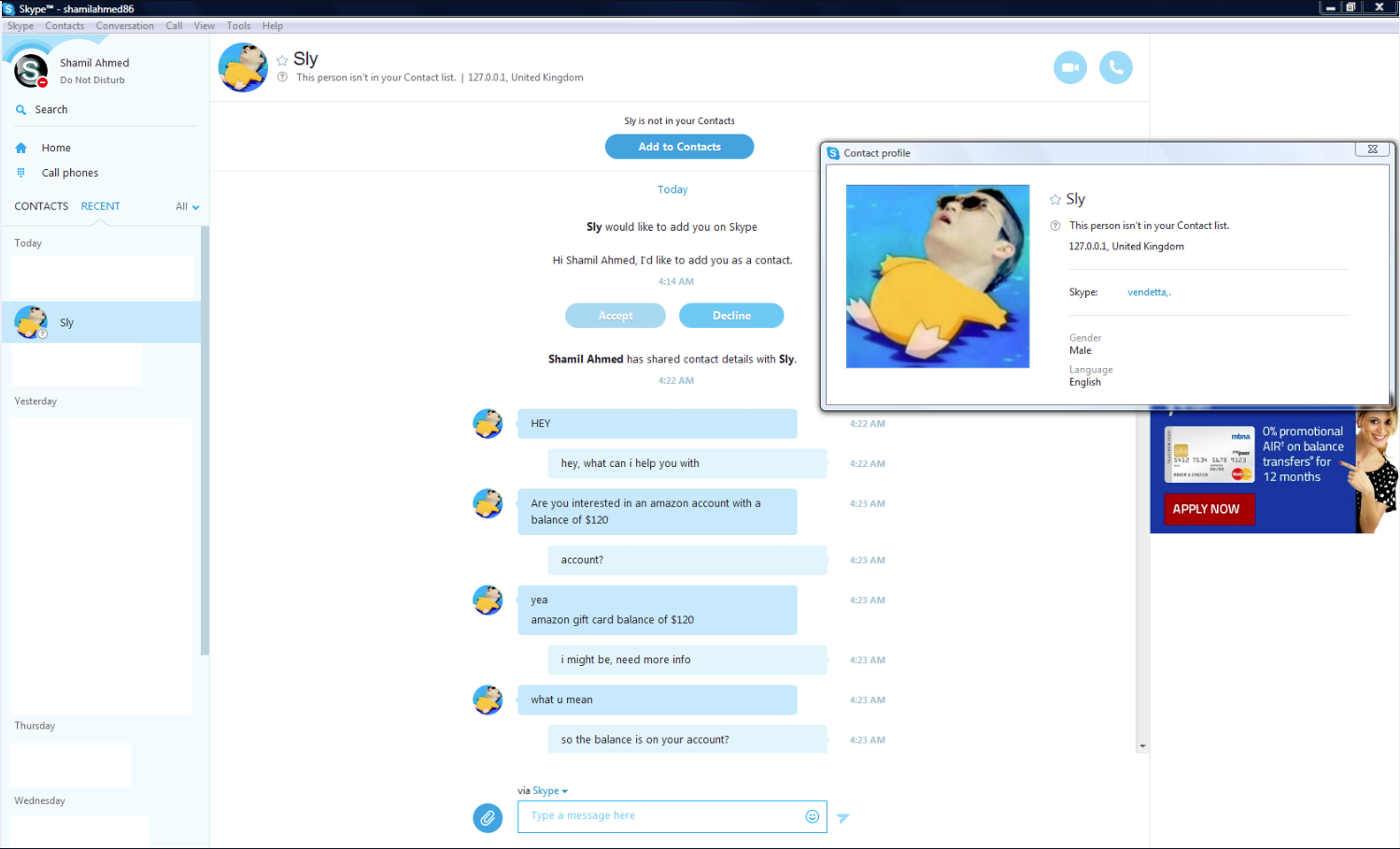The image size is (1400, 849).
Task: Open the Conversation menu
Action: pos(125,26)
